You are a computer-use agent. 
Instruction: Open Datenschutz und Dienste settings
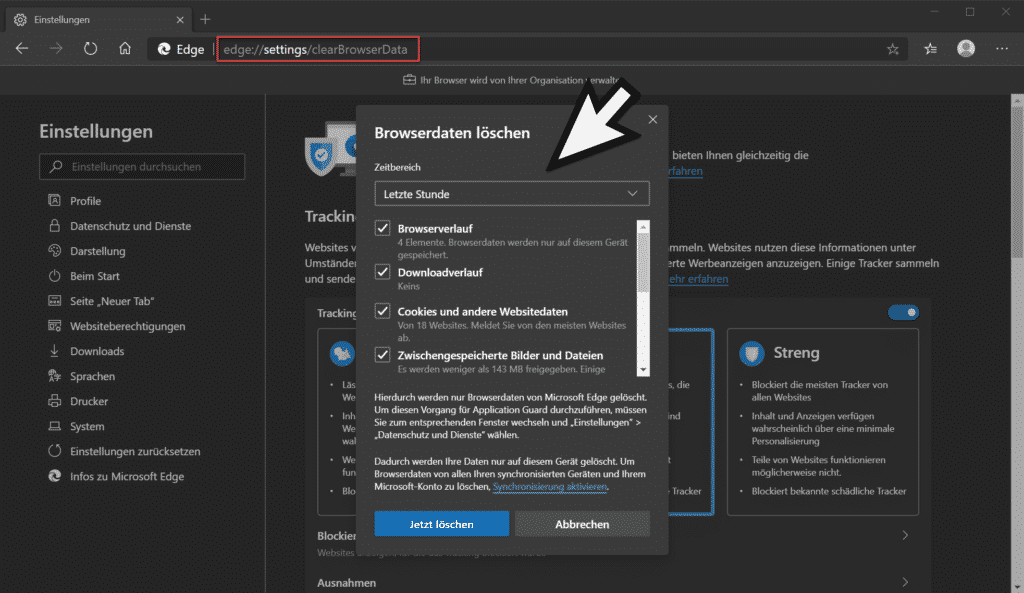click(x=131, y=226)
